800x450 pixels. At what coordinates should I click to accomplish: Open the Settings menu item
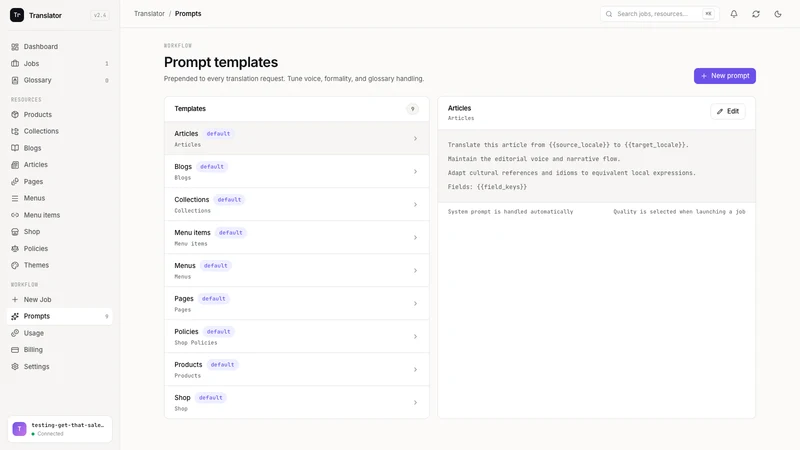[60, 366]
